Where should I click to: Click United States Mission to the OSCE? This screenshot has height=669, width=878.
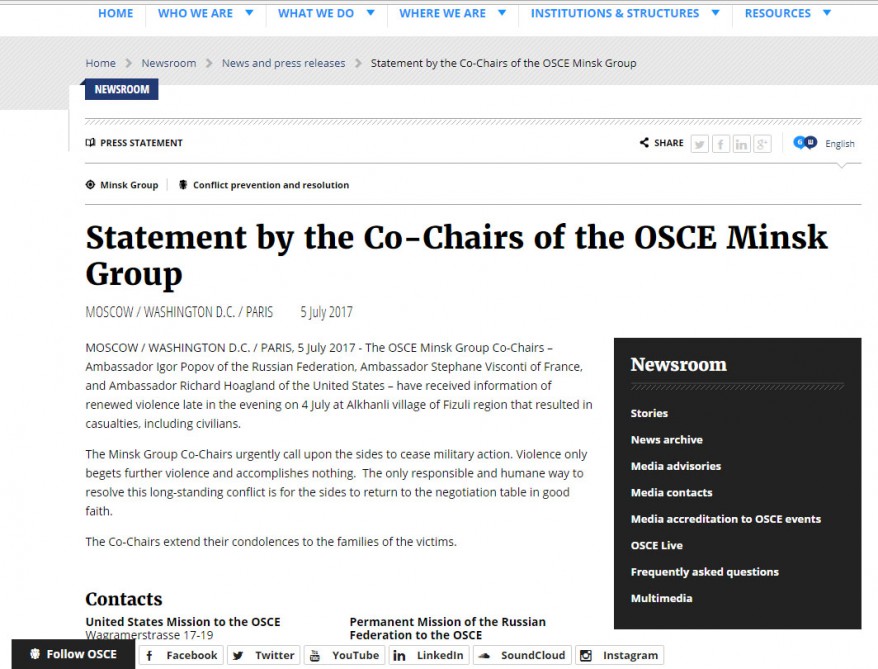click(183, 622)
